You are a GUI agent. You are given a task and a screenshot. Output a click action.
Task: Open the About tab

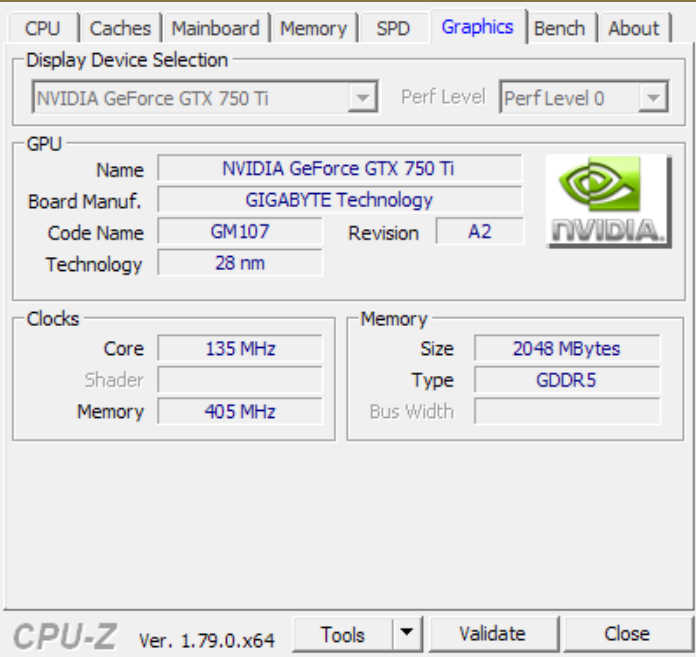click(634, 28)
